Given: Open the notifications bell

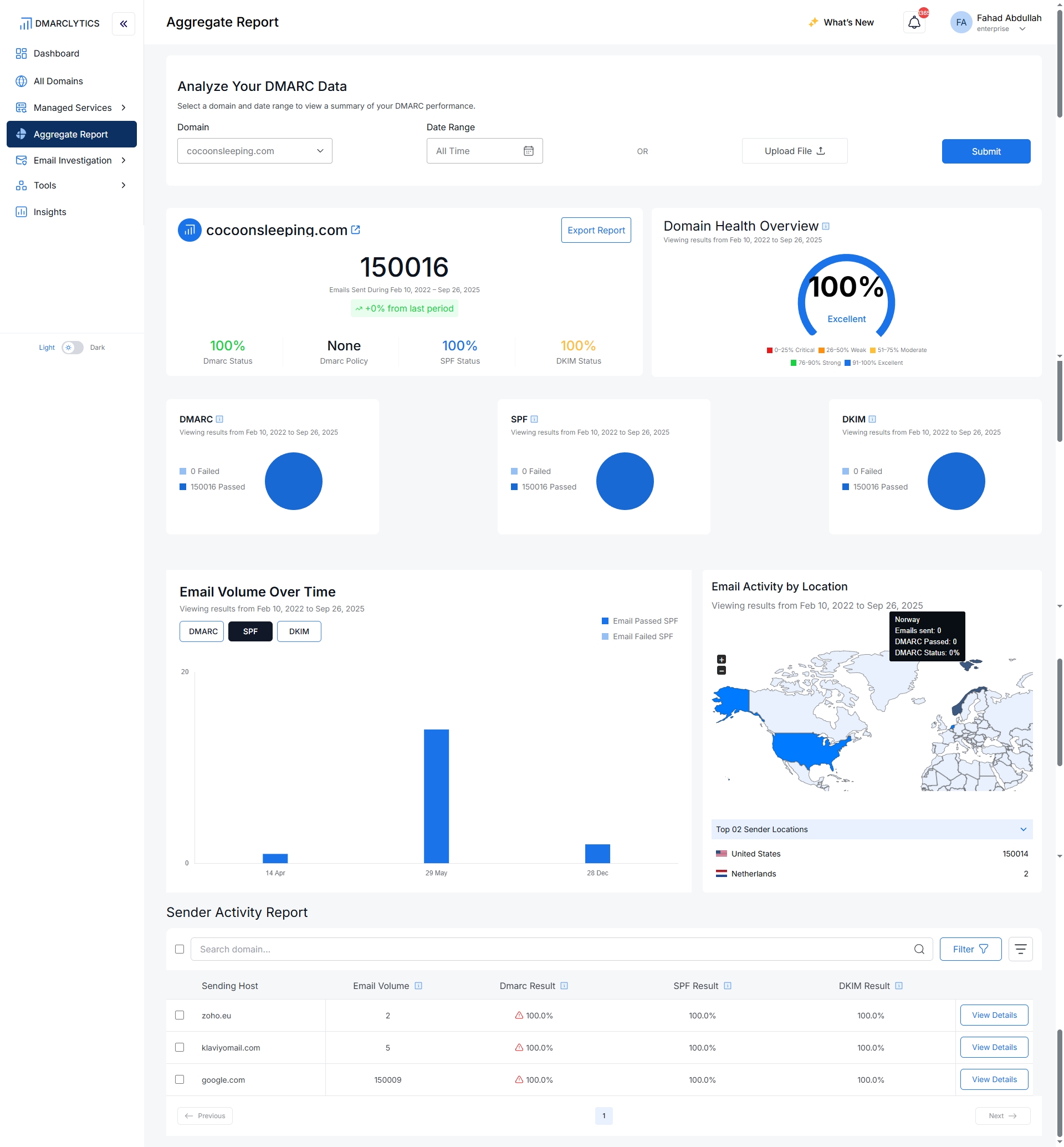Looking at the screenshot, I should (x=914, y=23).
